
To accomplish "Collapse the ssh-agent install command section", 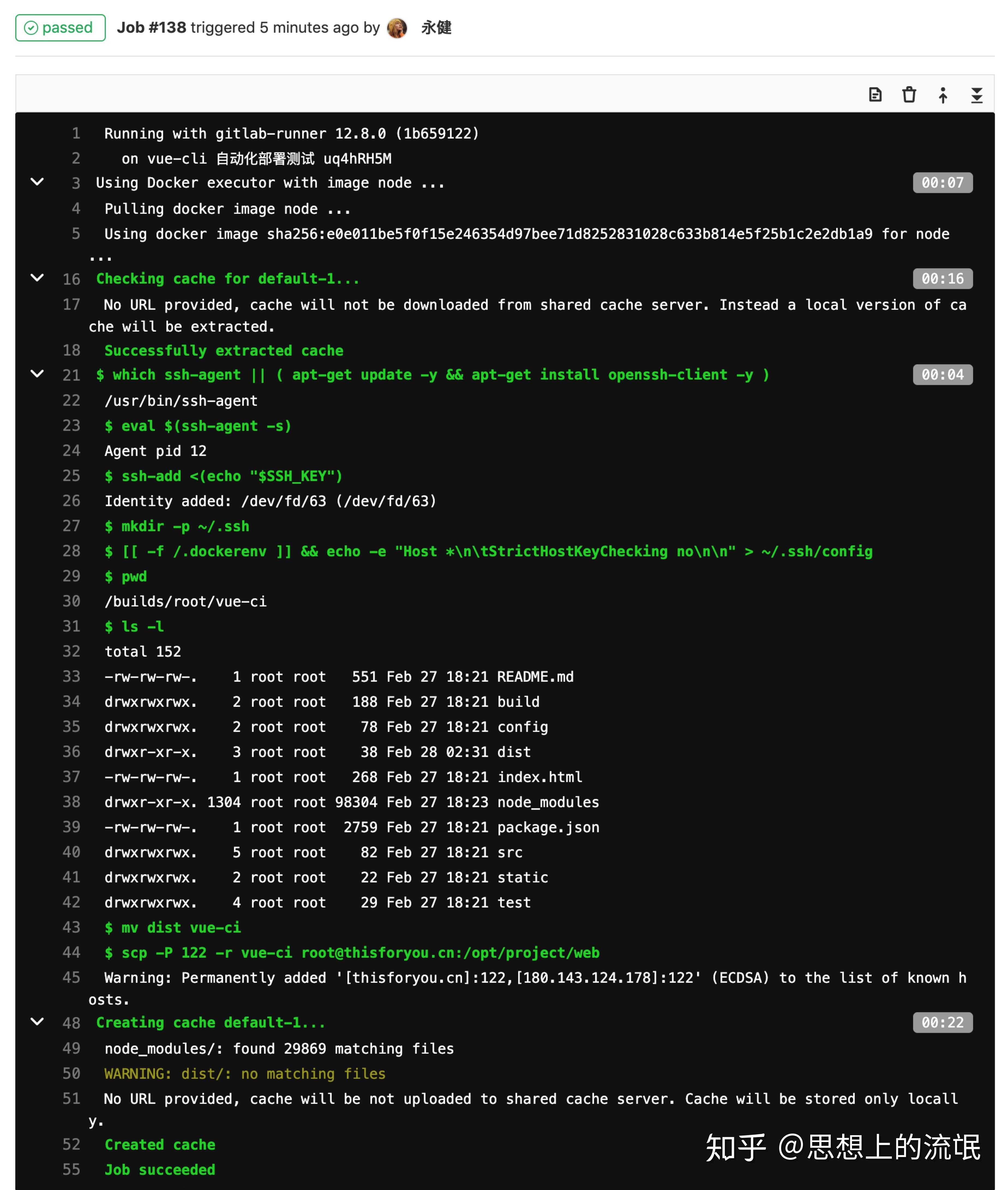I will pyautogui.click(x=38, y=375).
